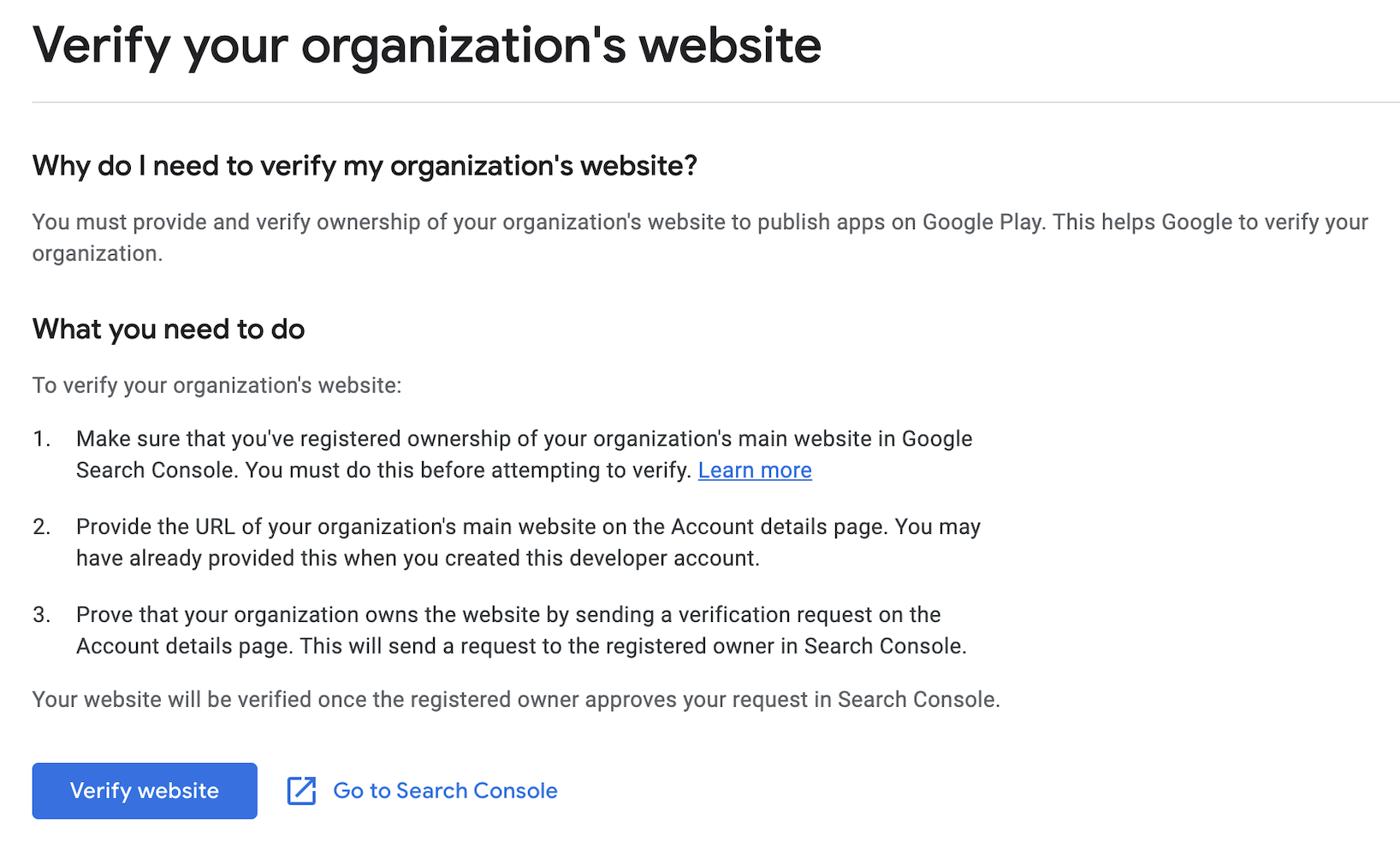This screenshot has width=1400, height=847.
Task: Click the horizontal divider under the page title
Action: click(715, 102)
